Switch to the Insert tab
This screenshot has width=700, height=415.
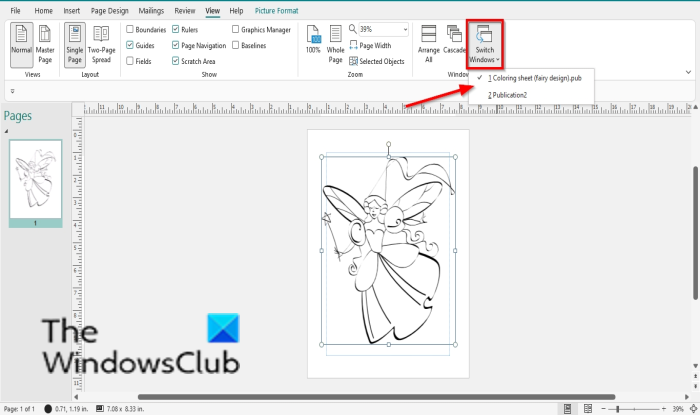pos(71,11)
